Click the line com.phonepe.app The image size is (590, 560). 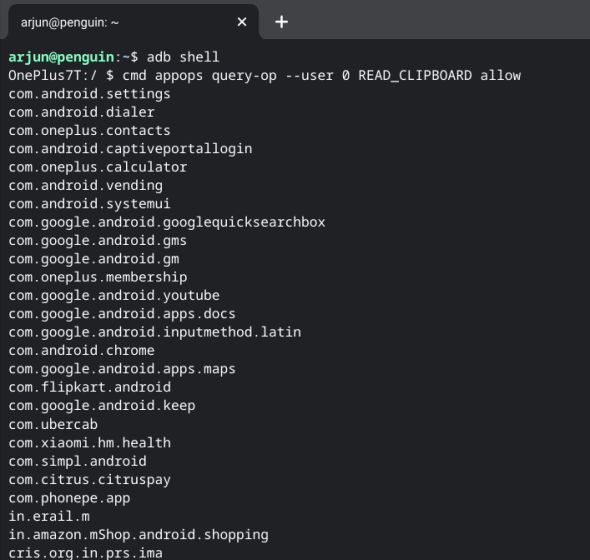click(69, 498)
